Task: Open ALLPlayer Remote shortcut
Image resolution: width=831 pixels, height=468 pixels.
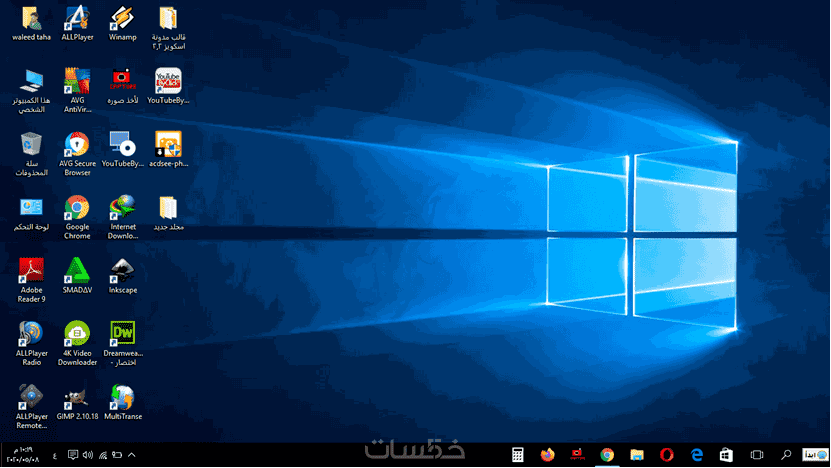Action: [x=31, y=407]
